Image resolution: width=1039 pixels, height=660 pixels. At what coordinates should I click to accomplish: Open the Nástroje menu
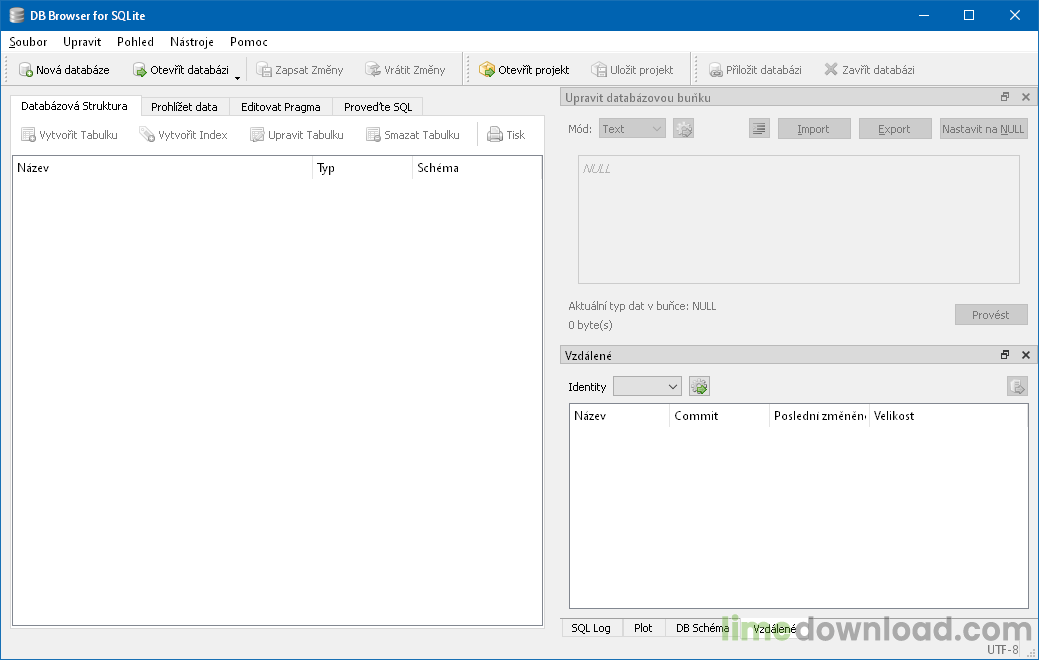[x=191, y=42]
